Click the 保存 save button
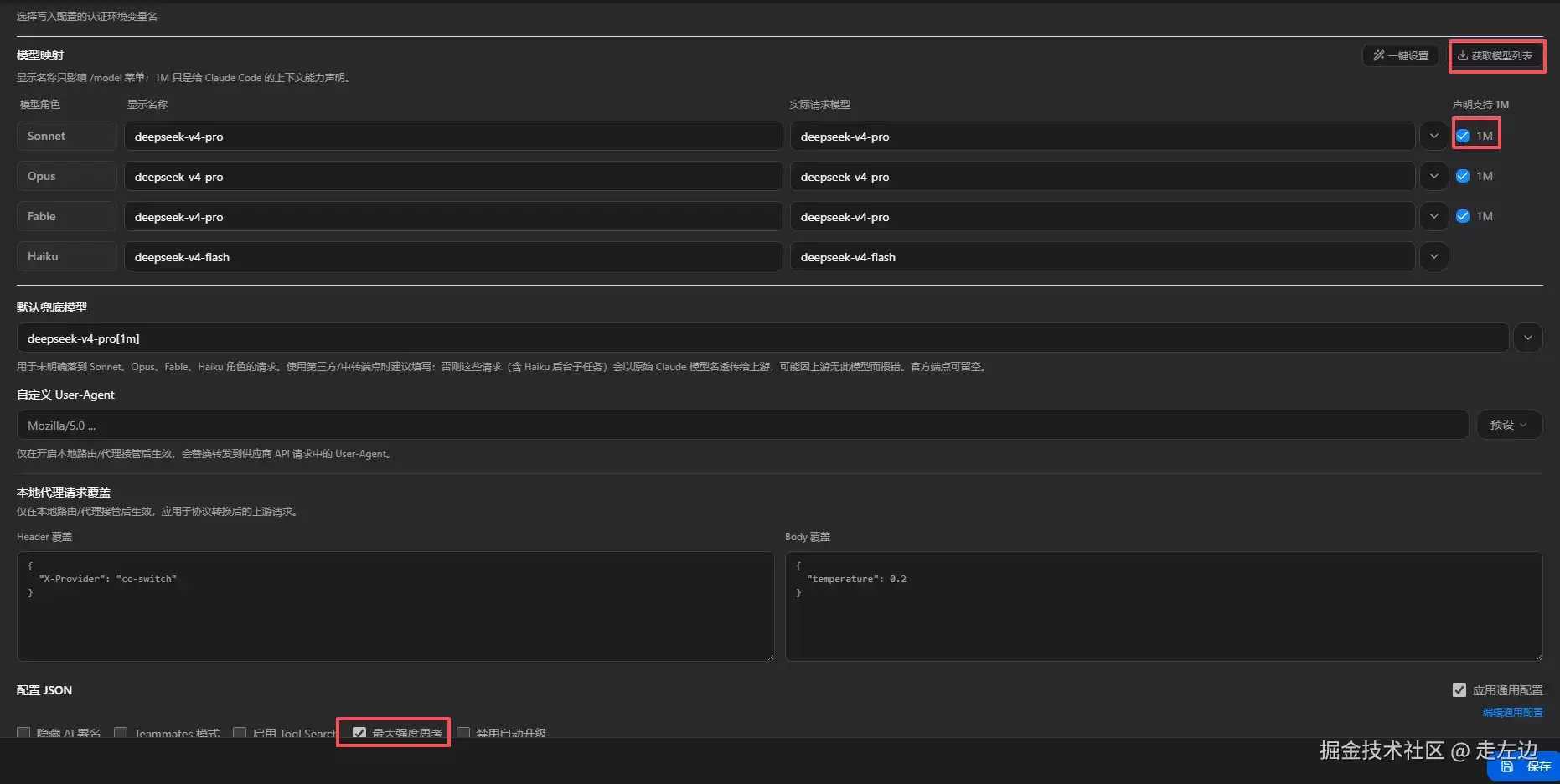This screenshot has width=1560, height=784. click(x=1525, y=766)
